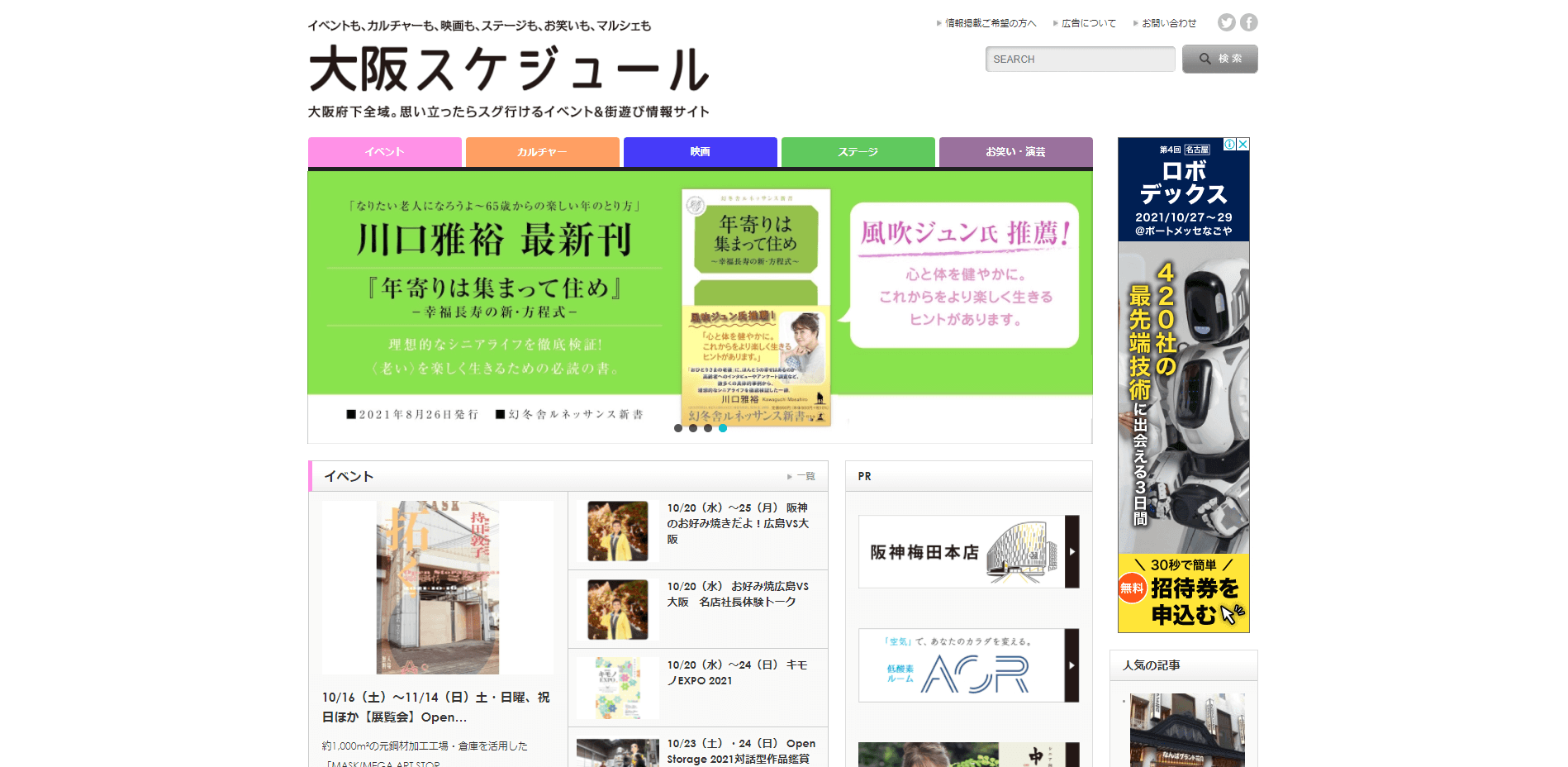1568x767 pixels.
Task: Click the ad info (i) icon
Action: 1229,144
